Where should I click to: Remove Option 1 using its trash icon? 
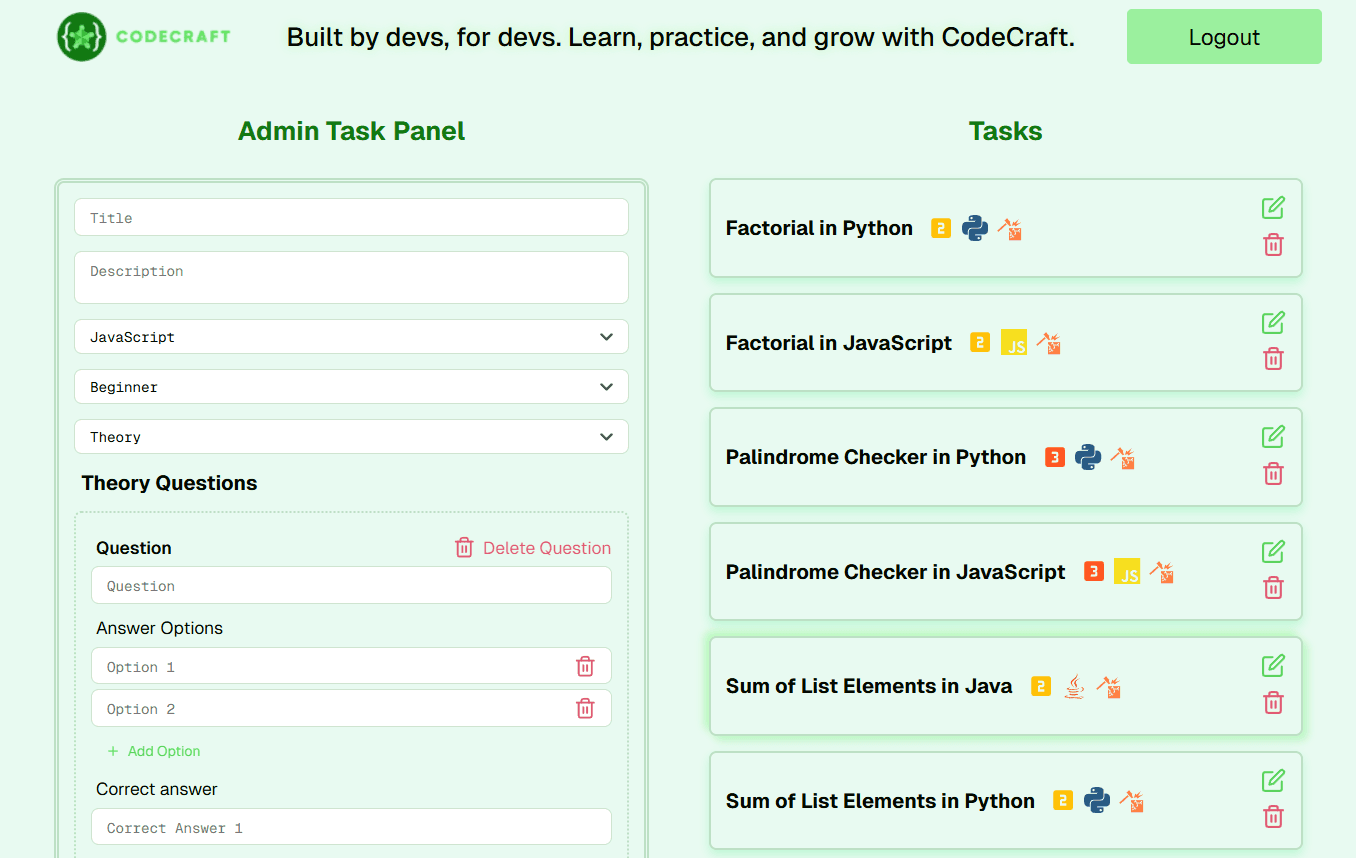point(585,667)
